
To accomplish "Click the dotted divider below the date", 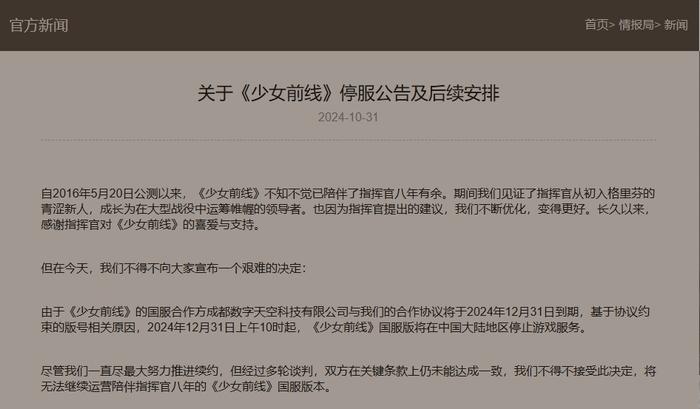I will point(348,140).
